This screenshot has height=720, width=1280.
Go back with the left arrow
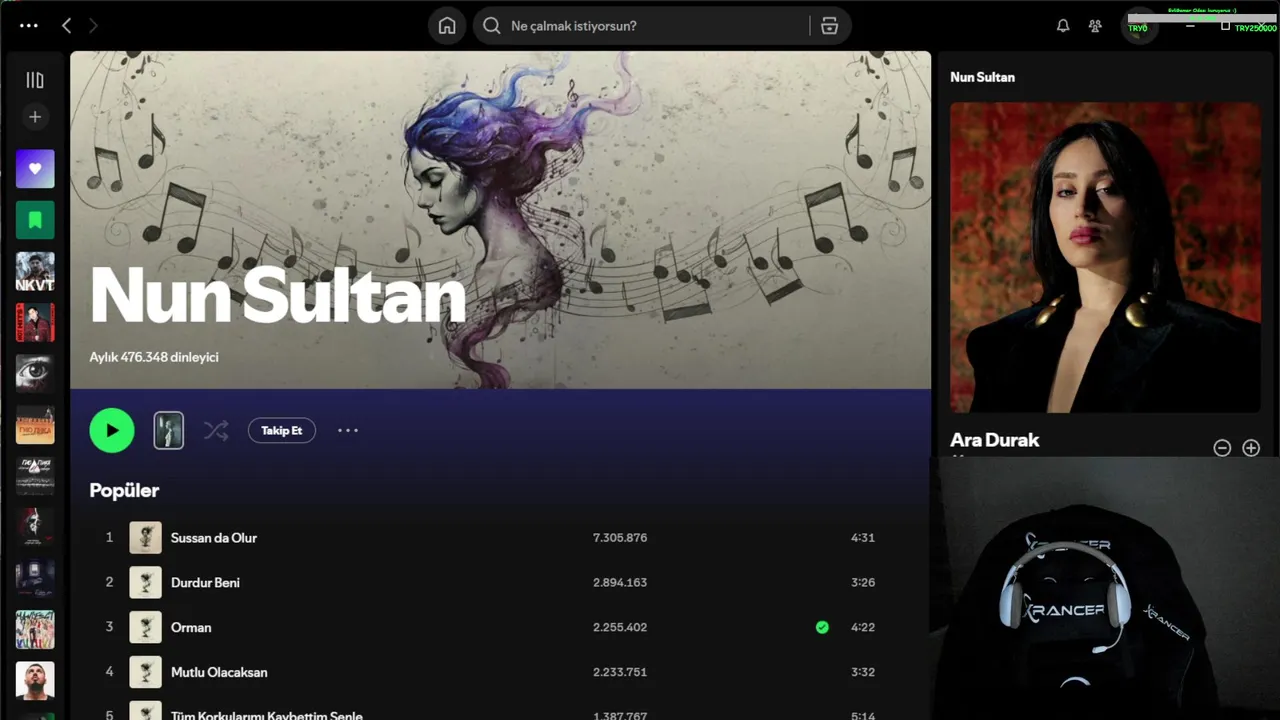66,26
